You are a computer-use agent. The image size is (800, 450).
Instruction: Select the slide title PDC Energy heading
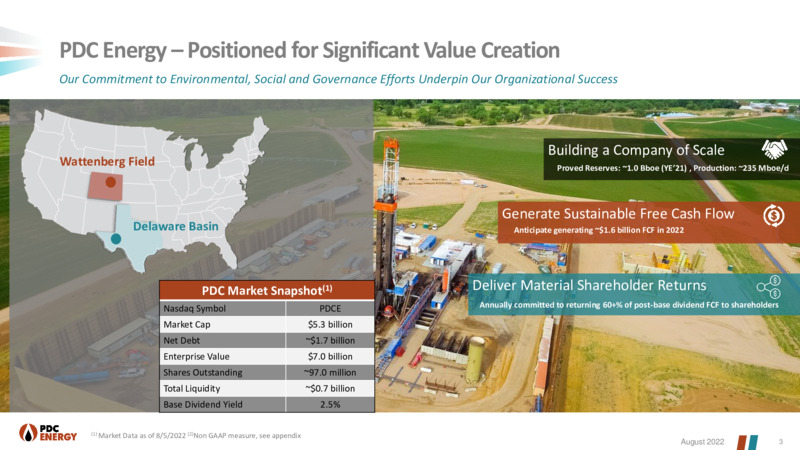tap(309, 50)
